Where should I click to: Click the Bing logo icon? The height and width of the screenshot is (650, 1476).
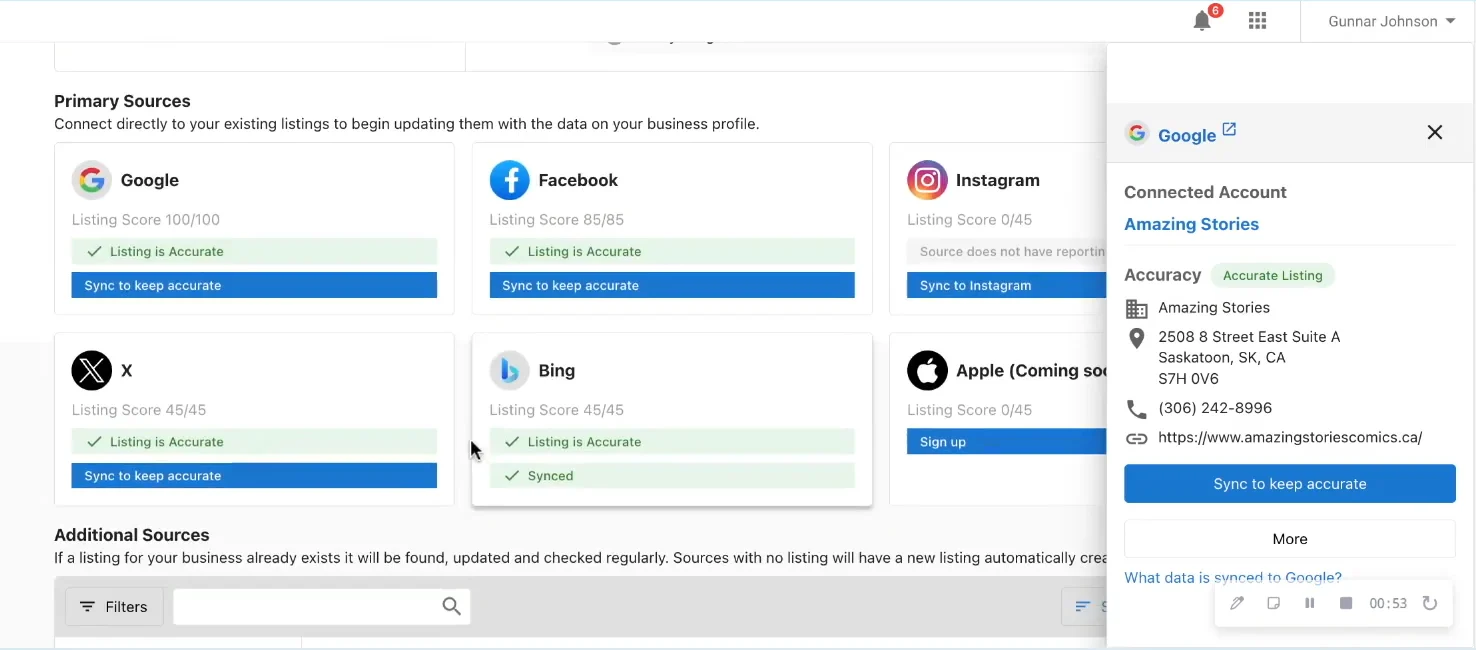pyautogui.click(x=509, y=370)
